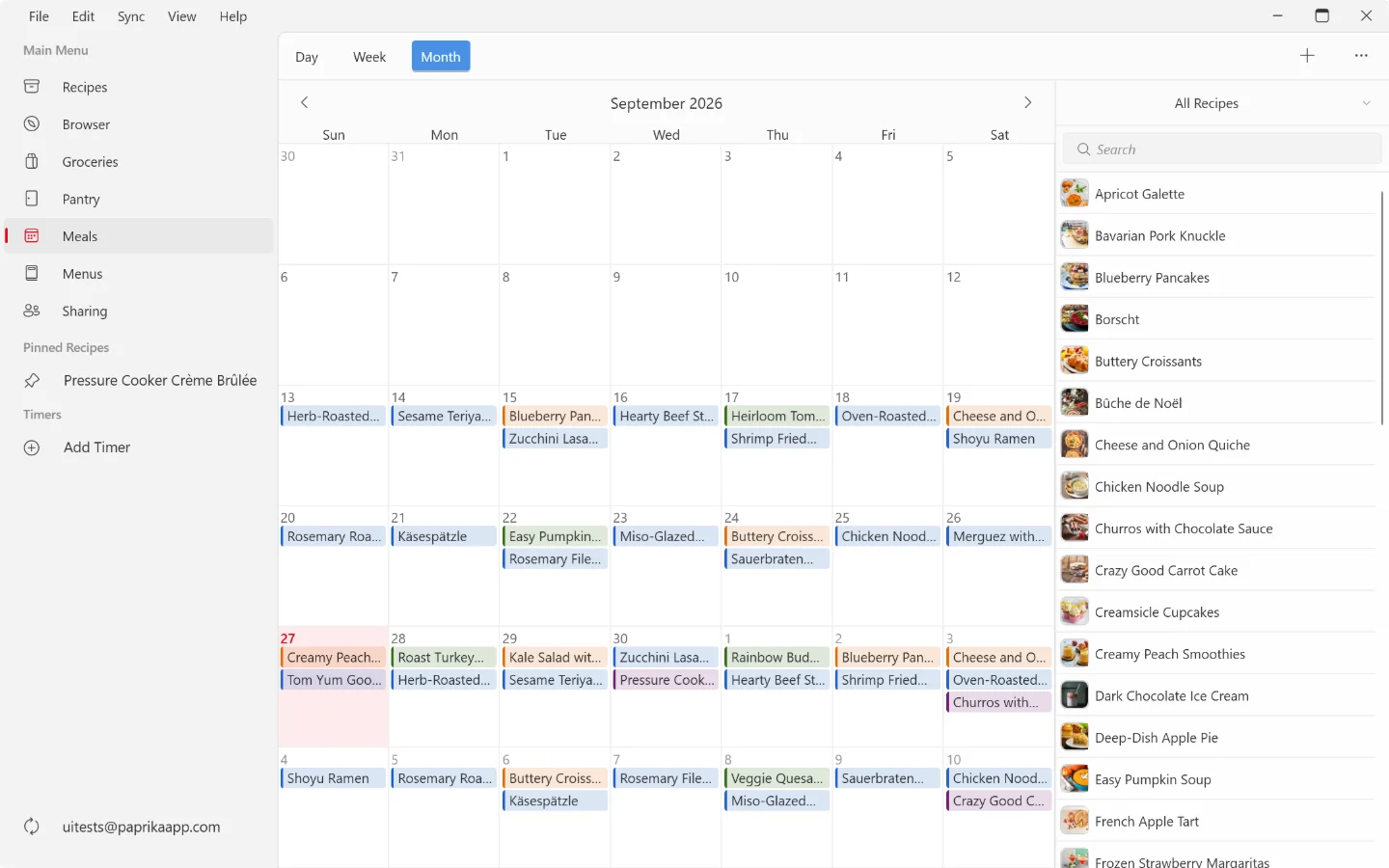Open Groceries list icon
The image size is (1389, 868).
click(x=32, y=162)
